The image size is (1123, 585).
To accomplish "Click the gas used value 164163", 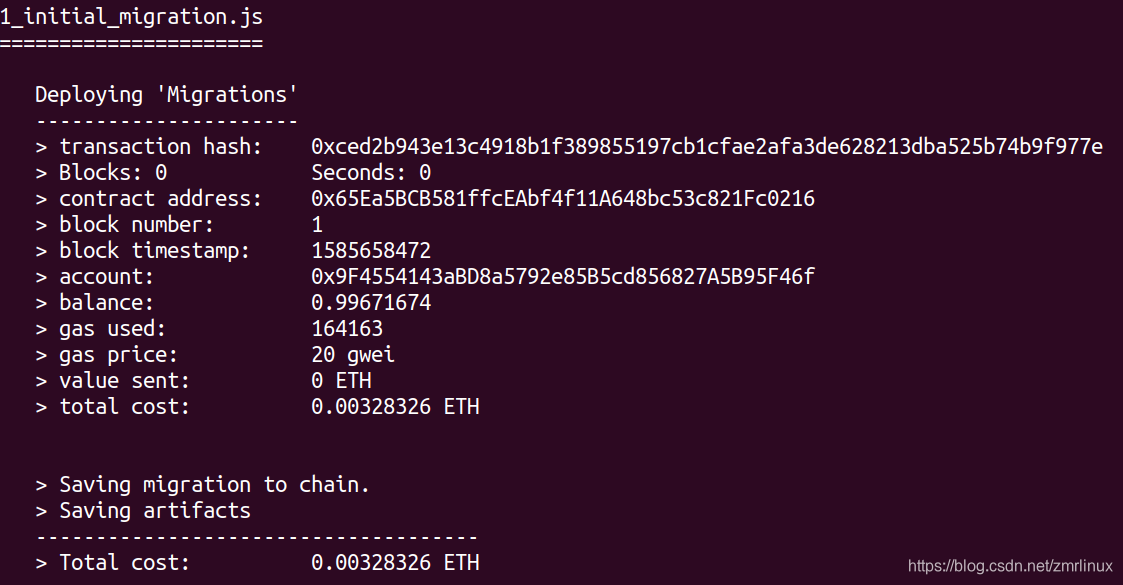I will [347, 329].
